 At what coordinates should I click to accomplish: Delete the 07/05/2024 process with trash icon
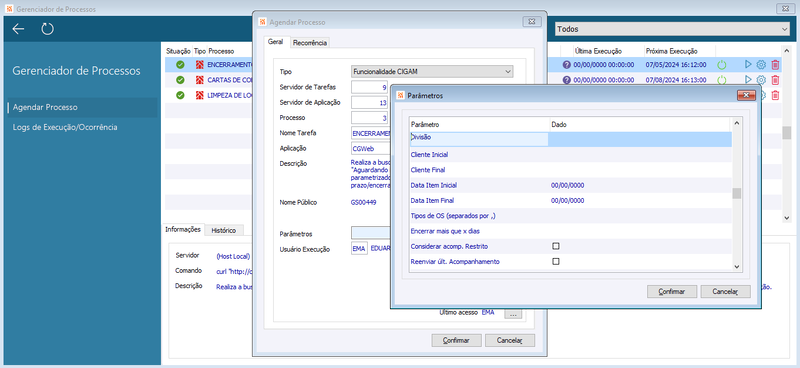tap(775, 65)
